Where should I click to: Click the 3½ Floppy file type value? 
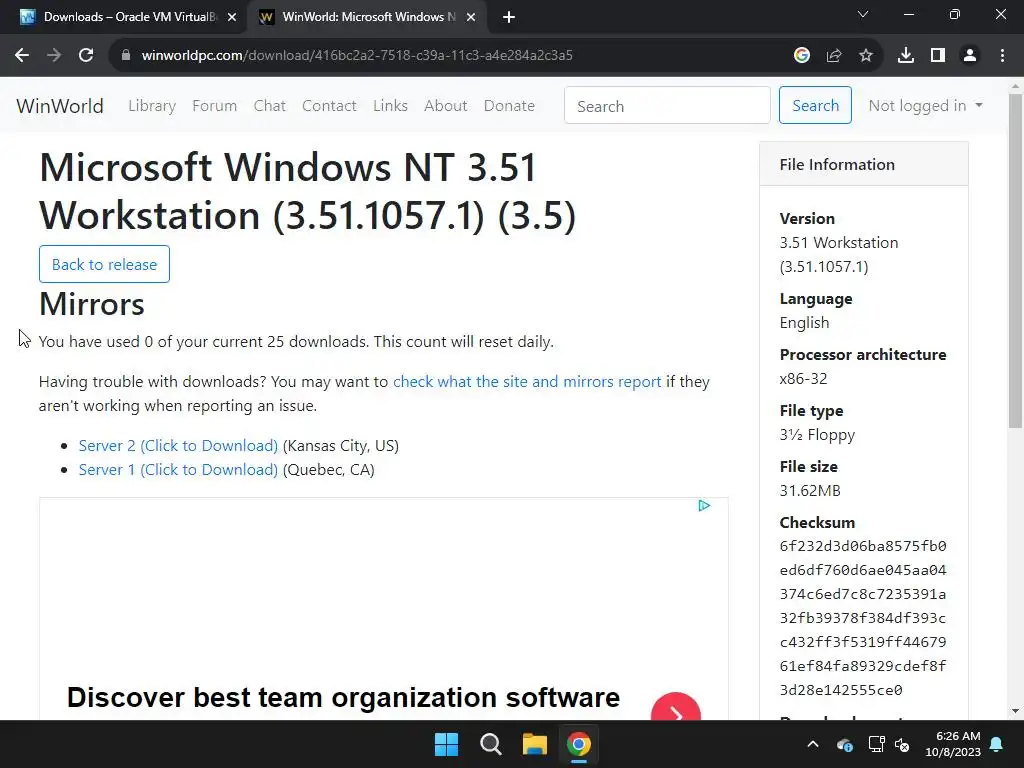[x=817, y=435]
